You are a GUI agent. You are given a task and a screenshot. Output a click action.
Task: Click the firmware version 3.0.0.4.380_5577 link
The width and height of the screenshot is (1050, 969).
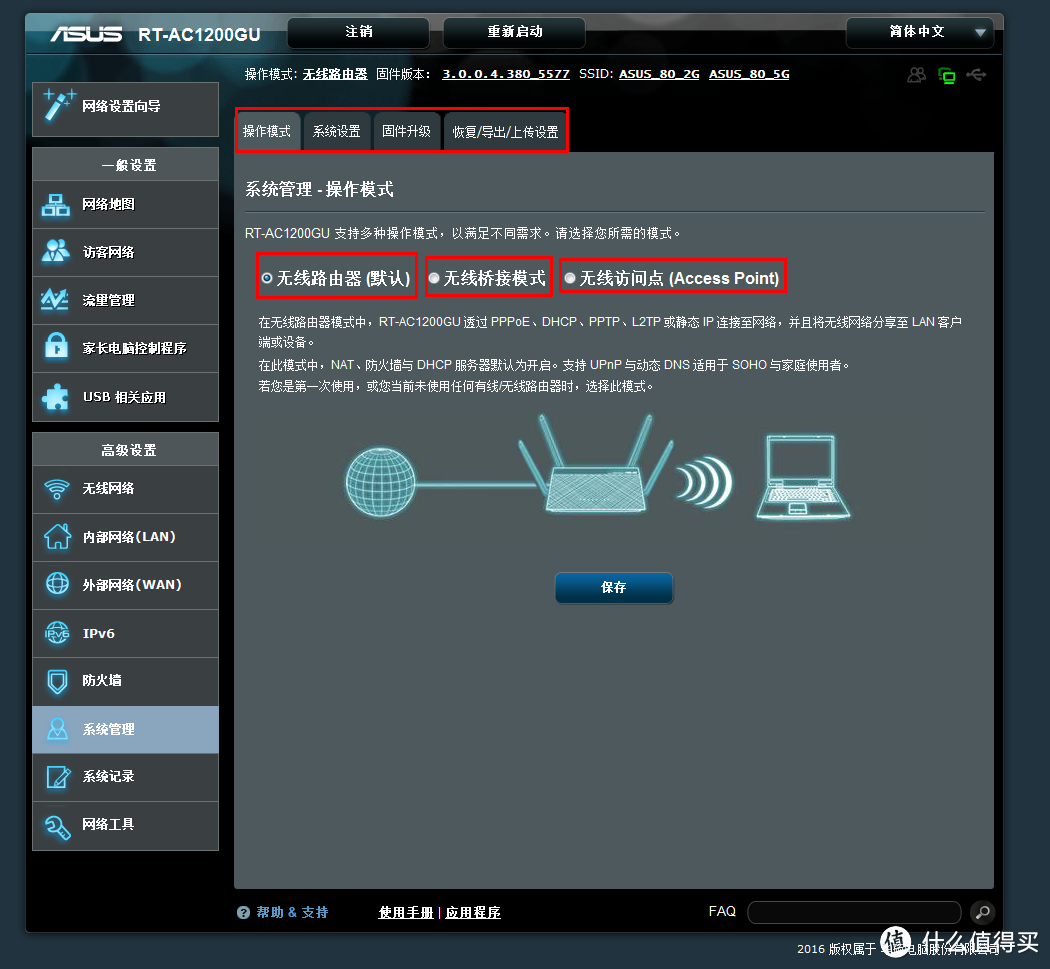[506, 74]
